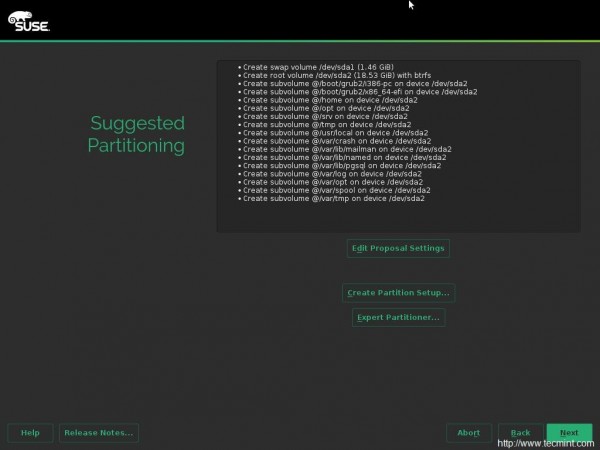Select the @/var/log subvolume line
Image resolution: width=600 pixels, height=450 pixels.
coord(332,174)
